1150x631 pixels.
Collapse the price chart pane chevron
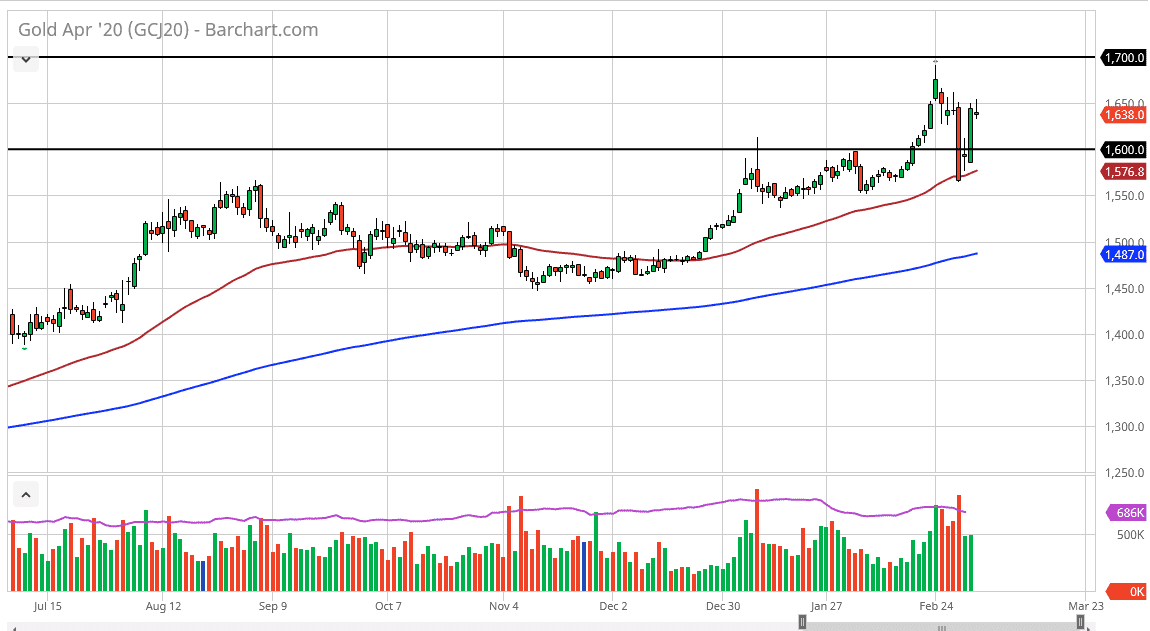click(x=25, y=58)
